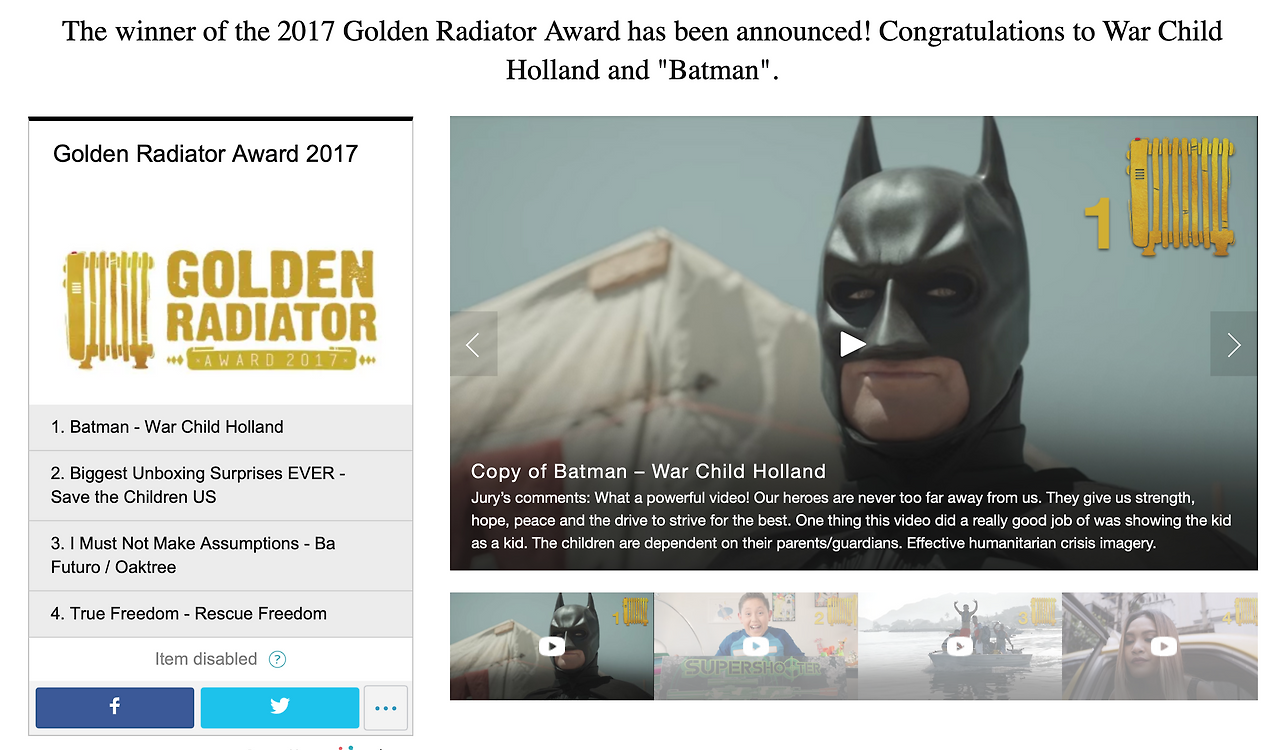
Task: Select the fourth-place woman in car thumbnail
Action: [1160, 646]
